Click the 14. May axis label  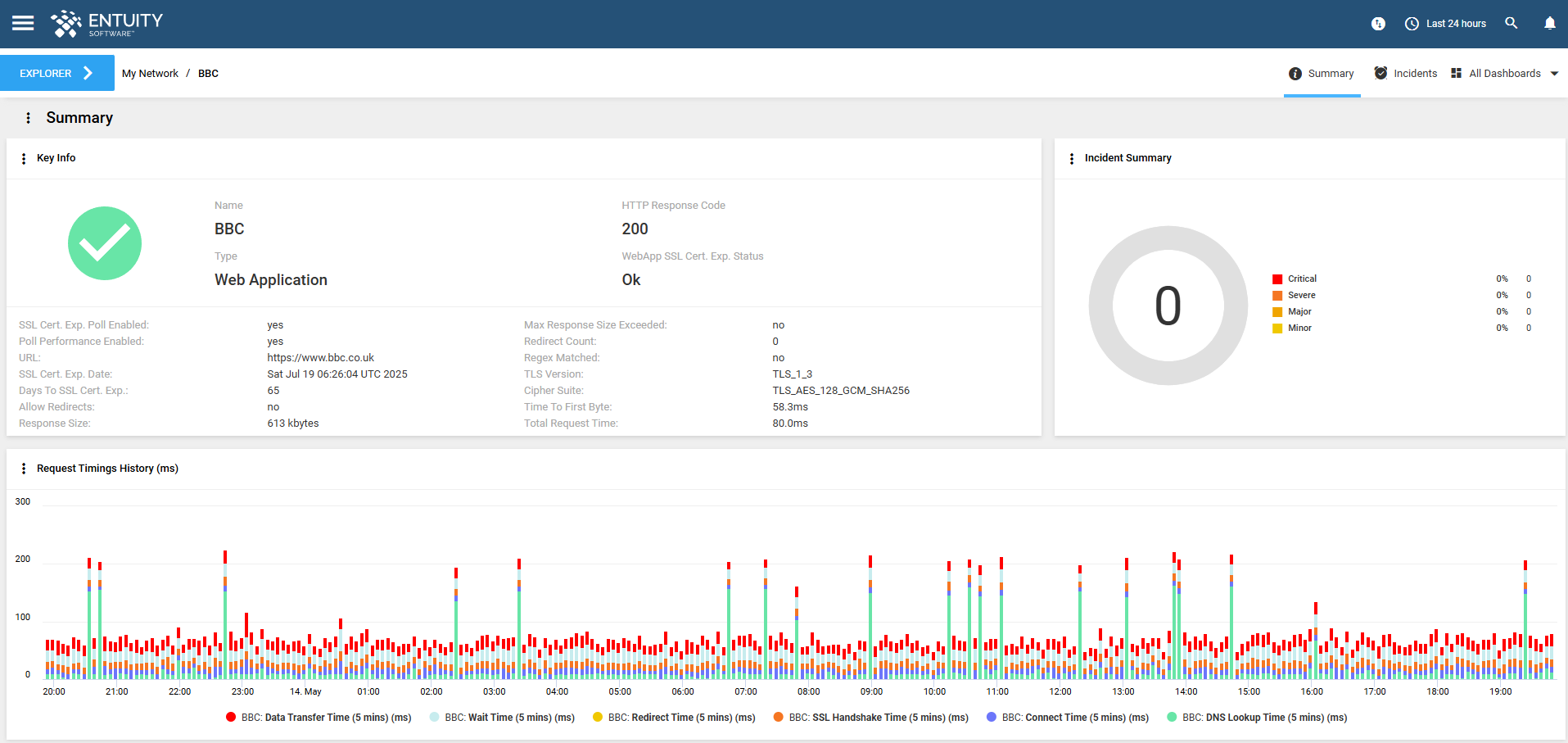(305, 692)
